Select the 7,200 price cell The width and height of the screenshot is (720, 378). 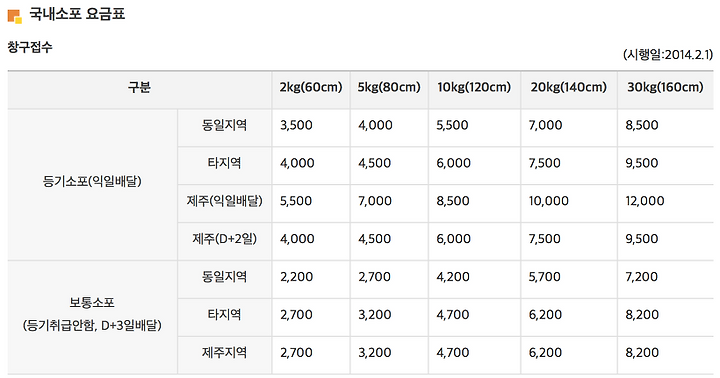coord(665,276)
